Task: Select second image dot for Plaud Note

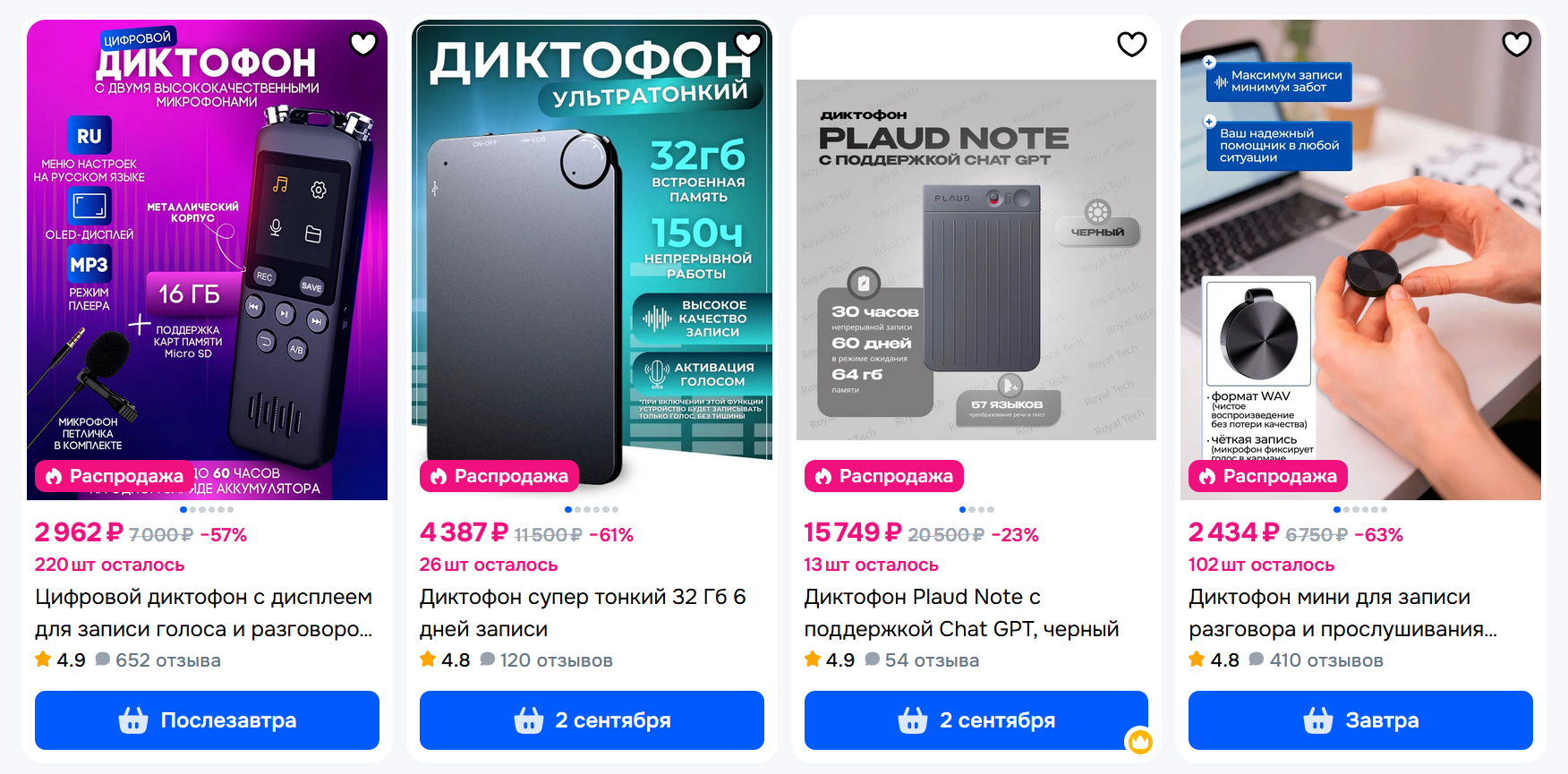Action: click(x=972, y=509)
